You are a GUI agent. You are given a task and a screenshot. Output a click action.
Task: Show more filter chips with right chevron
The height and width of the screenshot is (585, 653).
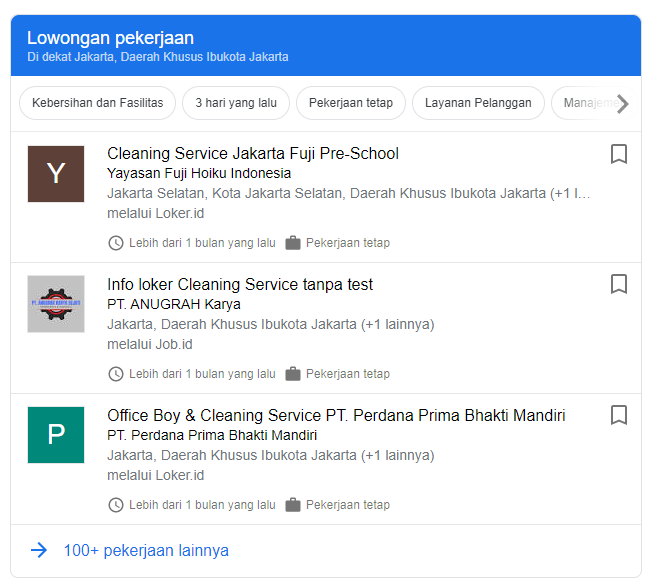click(622, 103)
